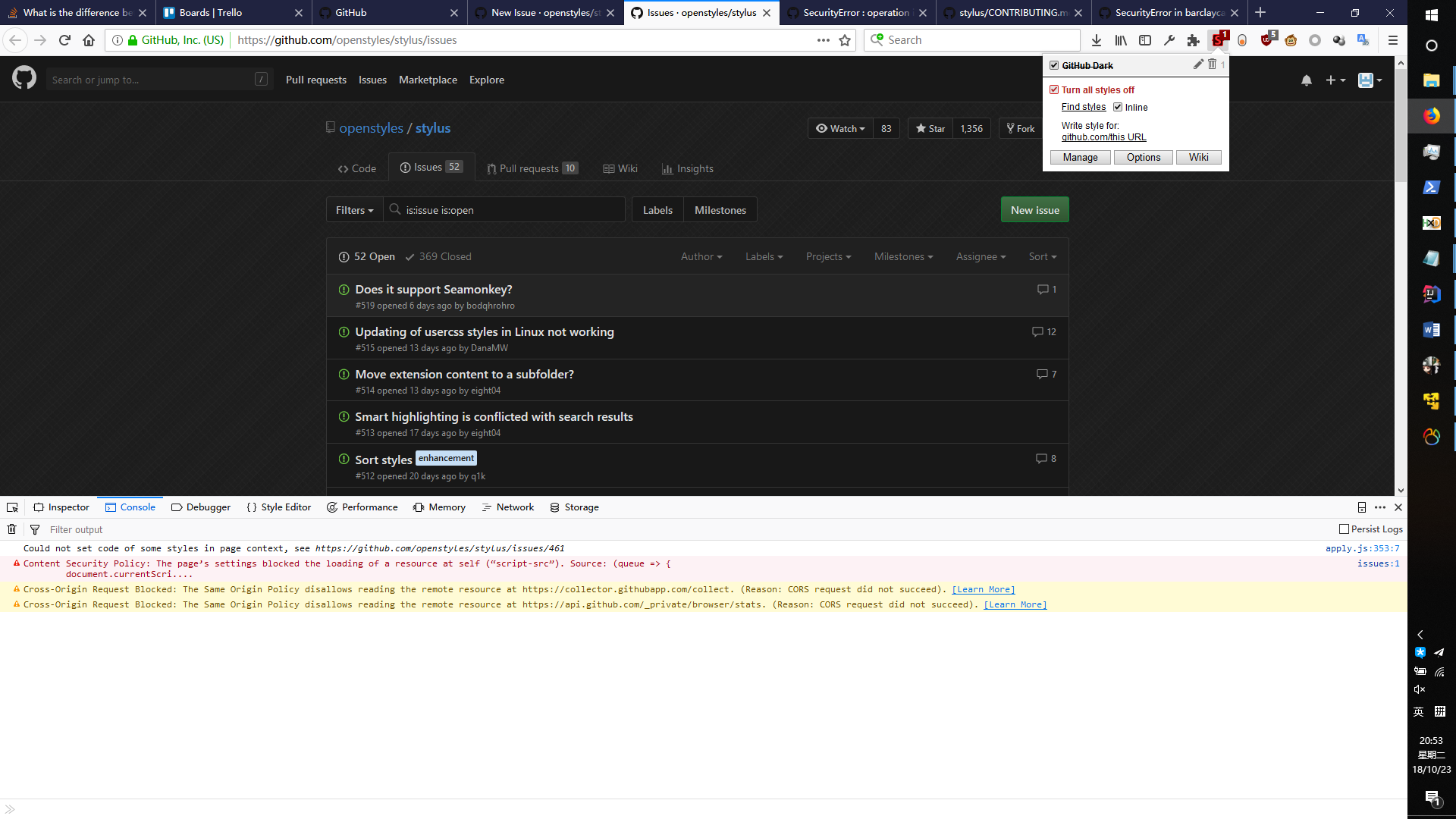Click the New issue button
The image size is (1456, 819).
1034,209
